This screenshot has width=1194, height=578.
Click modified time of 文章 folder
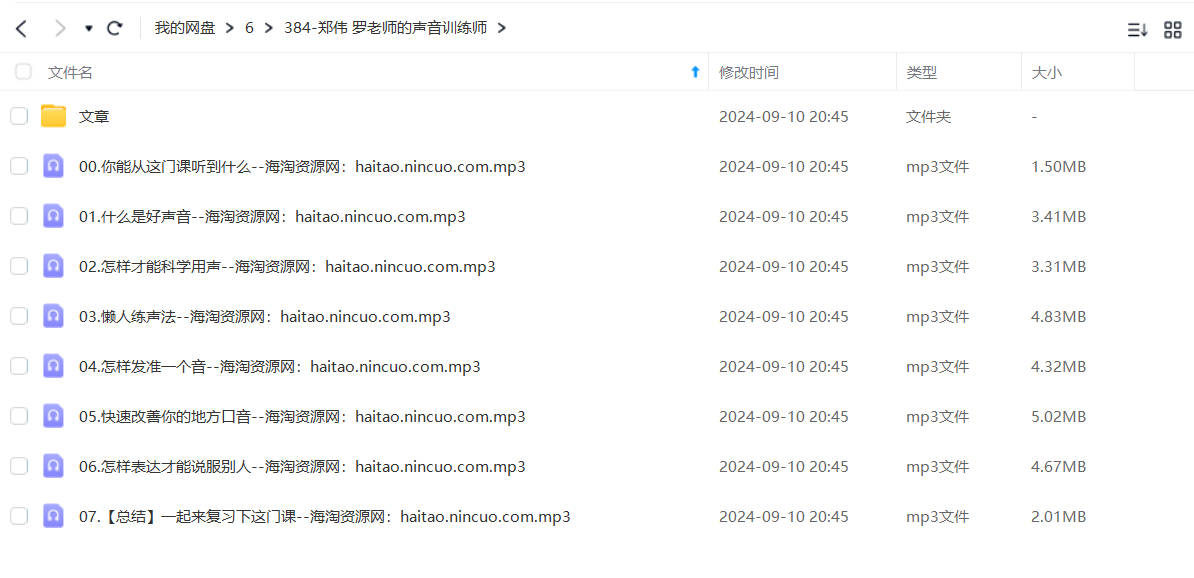(784, 117)
